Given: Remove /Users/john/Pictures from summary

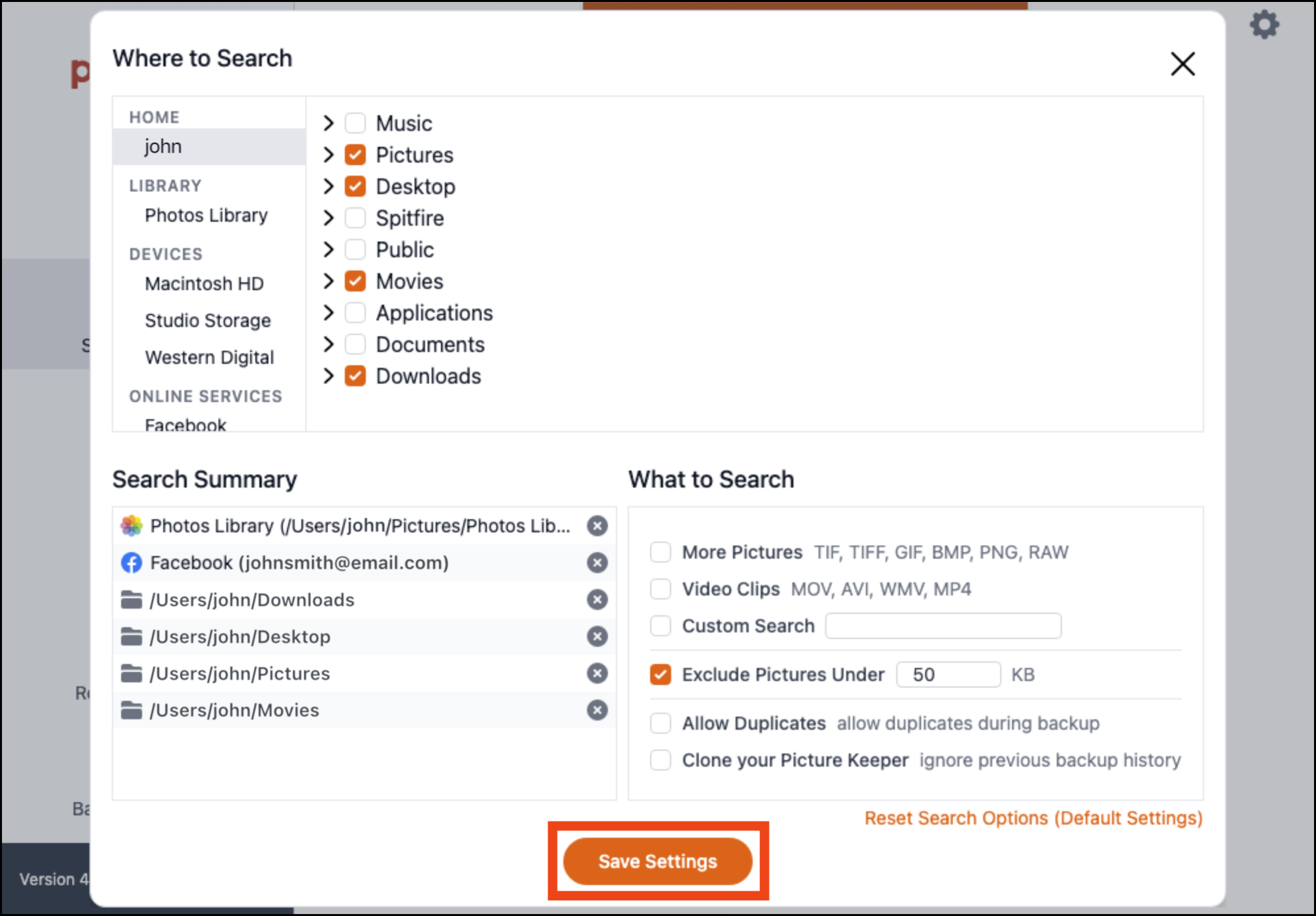Looking at the screenshot, I should click(x=597, y=673).
